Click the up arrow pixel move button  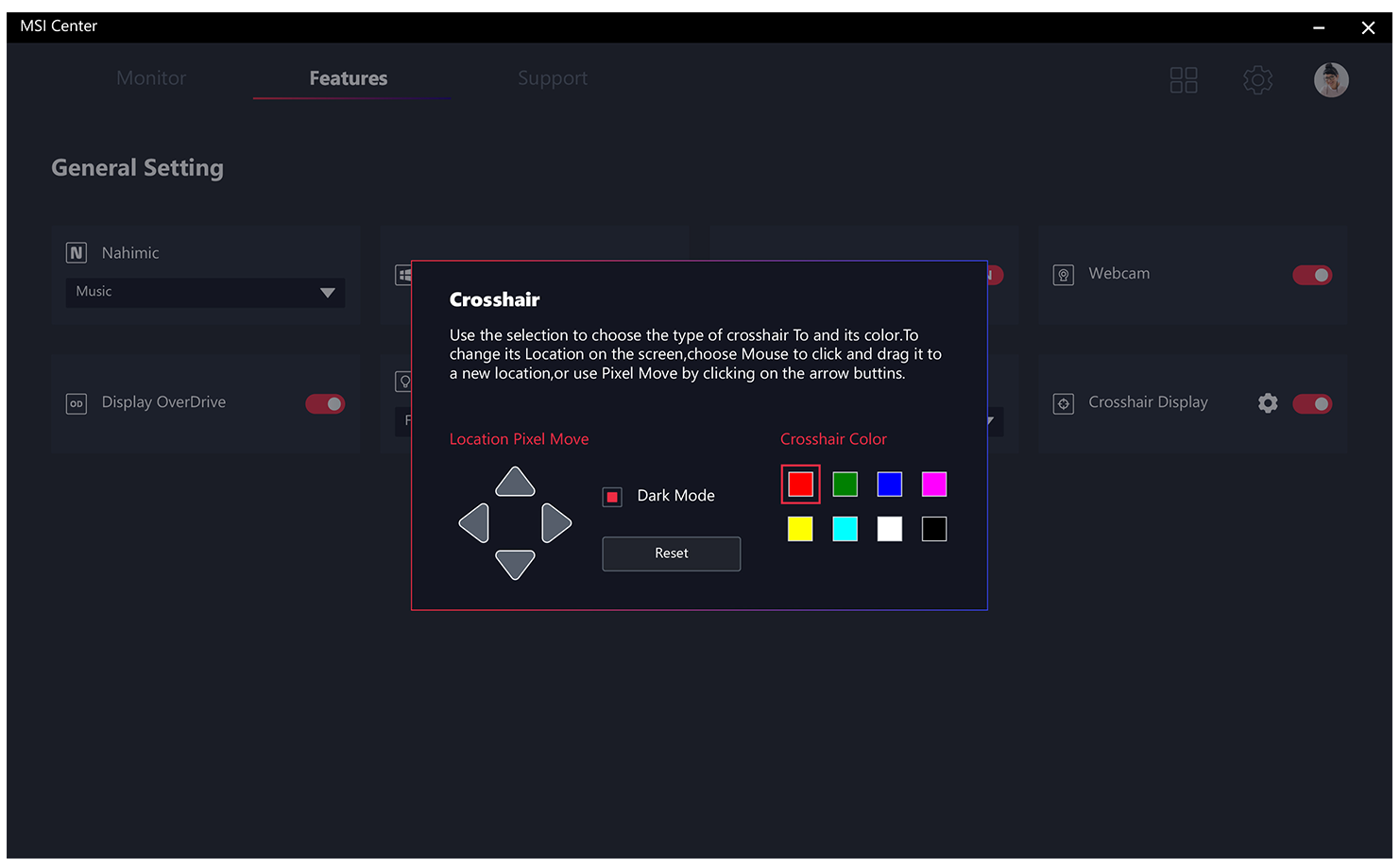515,483
